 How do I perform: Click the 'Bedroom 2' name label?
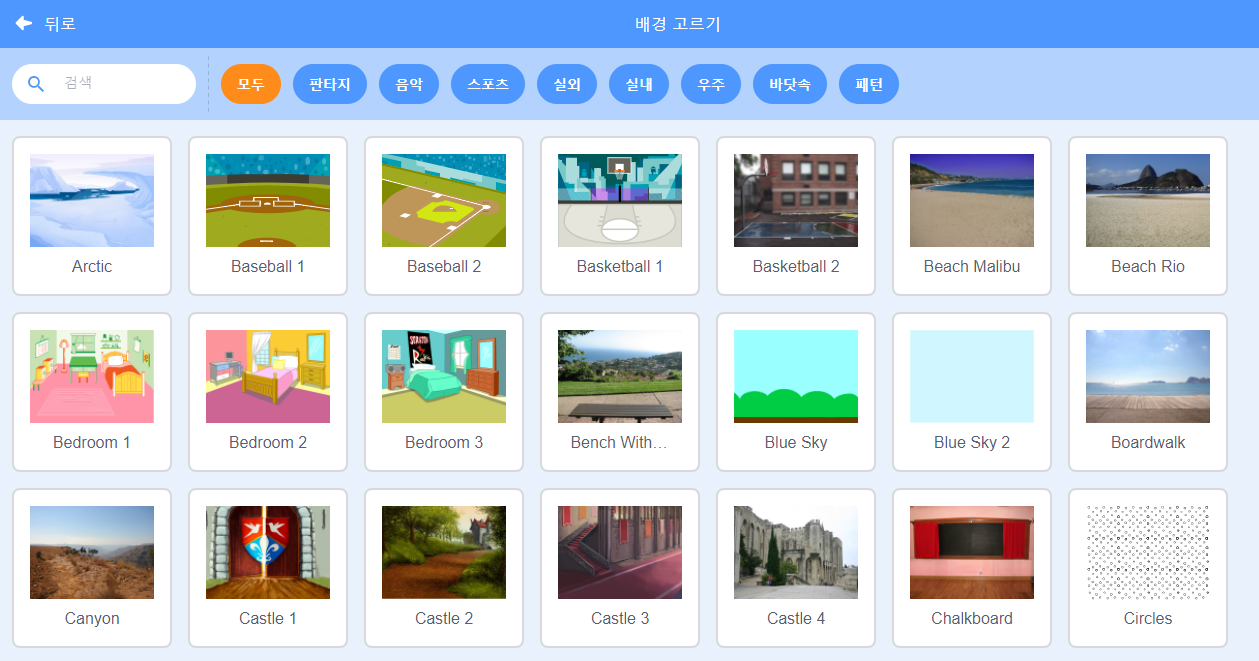tap(268, 442)
